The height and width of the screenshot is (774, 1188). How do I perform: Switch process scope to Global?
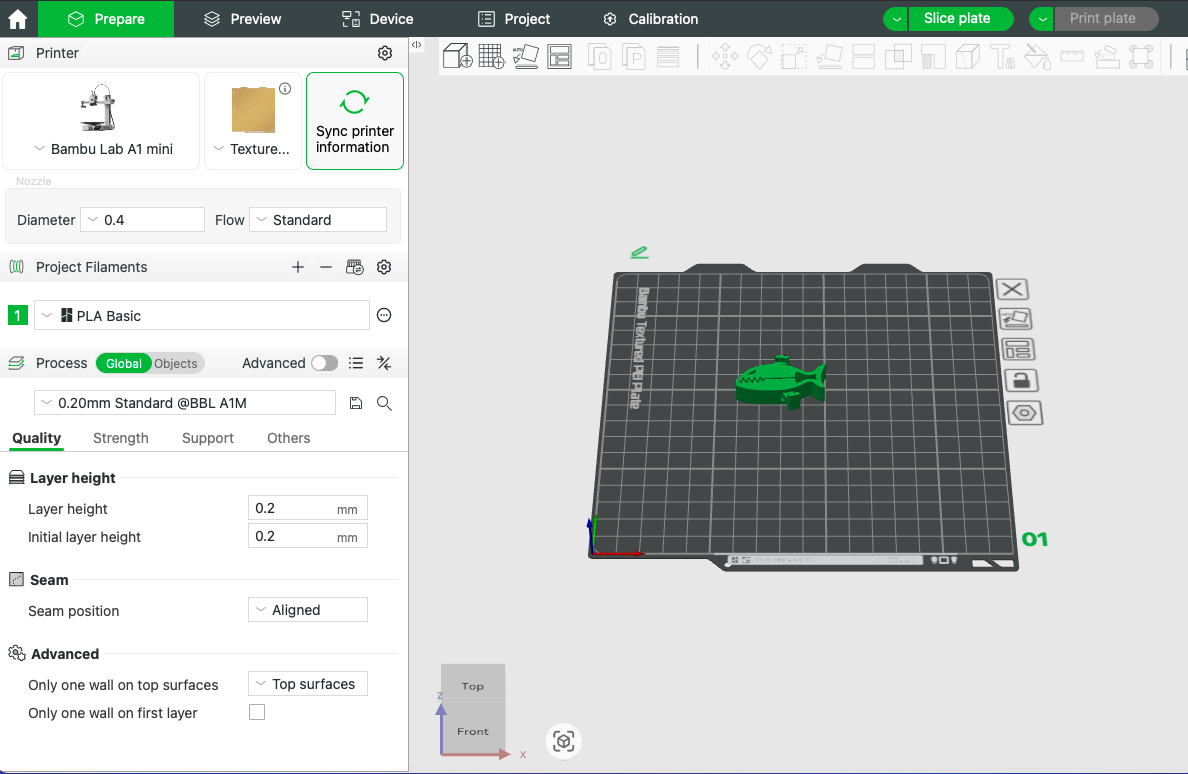pyautogui.click(x=123, y=364)
